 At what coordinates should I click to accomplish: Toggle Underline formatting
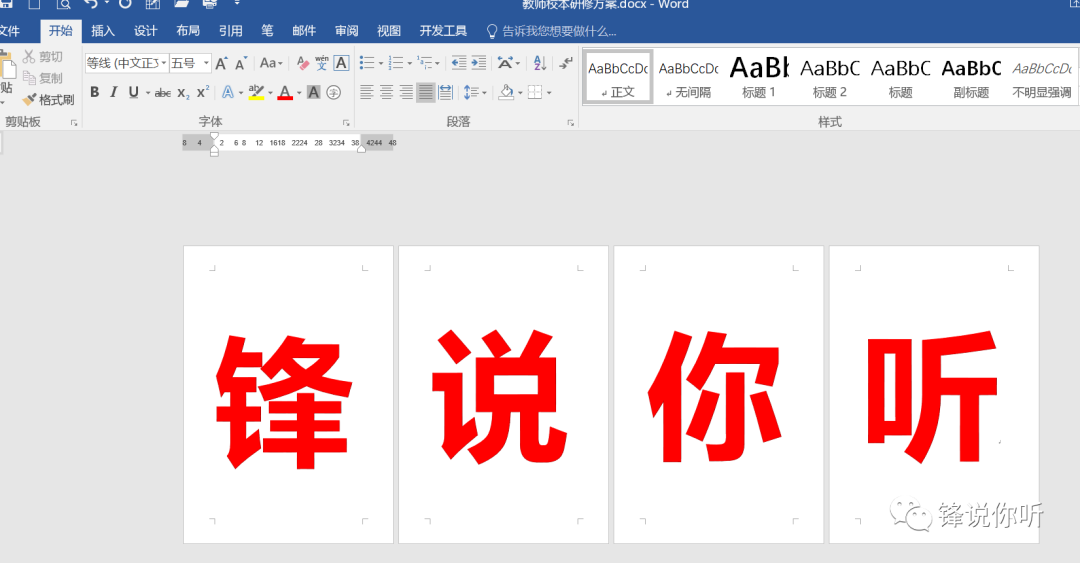point(134,92)
